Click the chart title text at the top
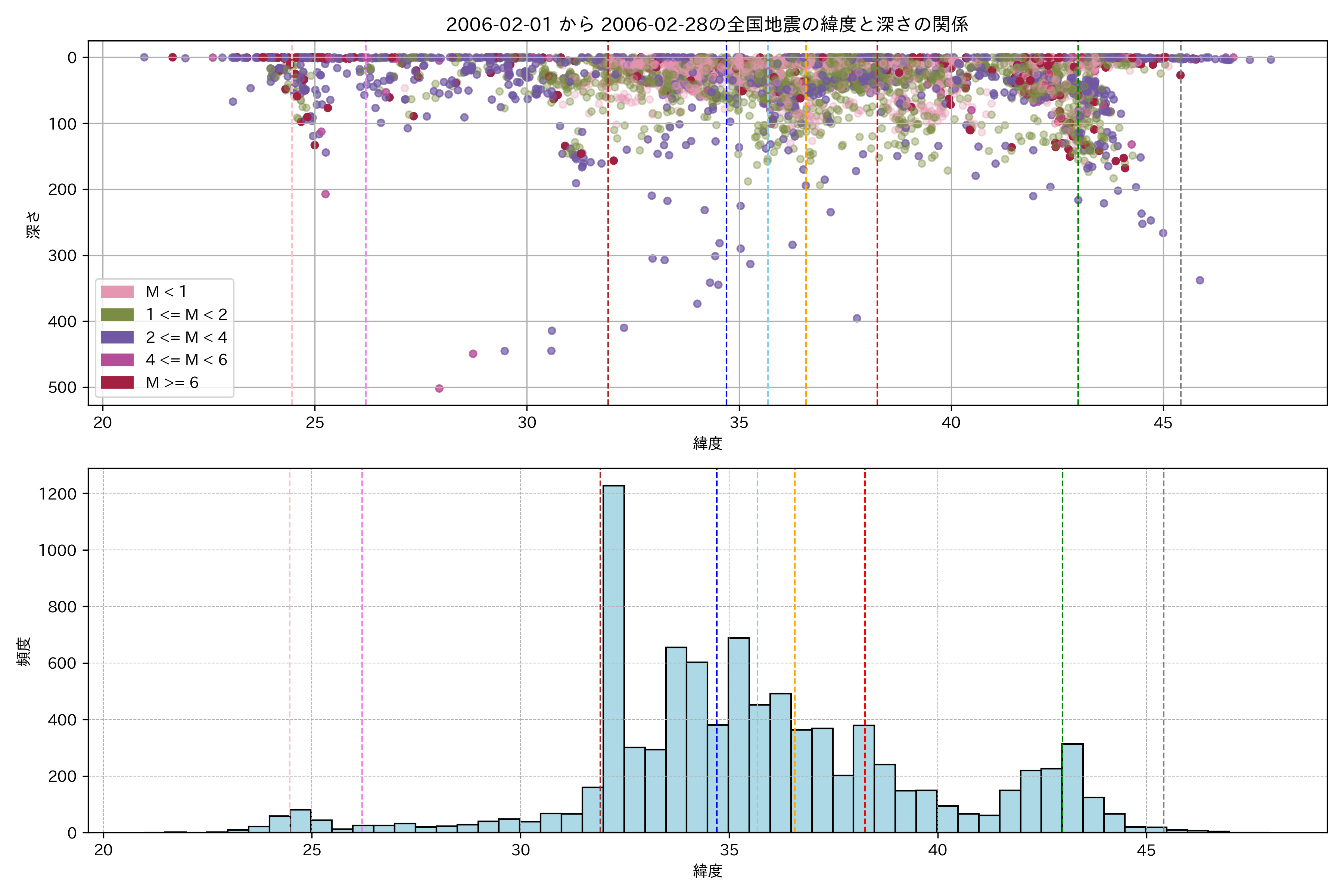This screenshot has height=896, width=1344. pos(707,24)
